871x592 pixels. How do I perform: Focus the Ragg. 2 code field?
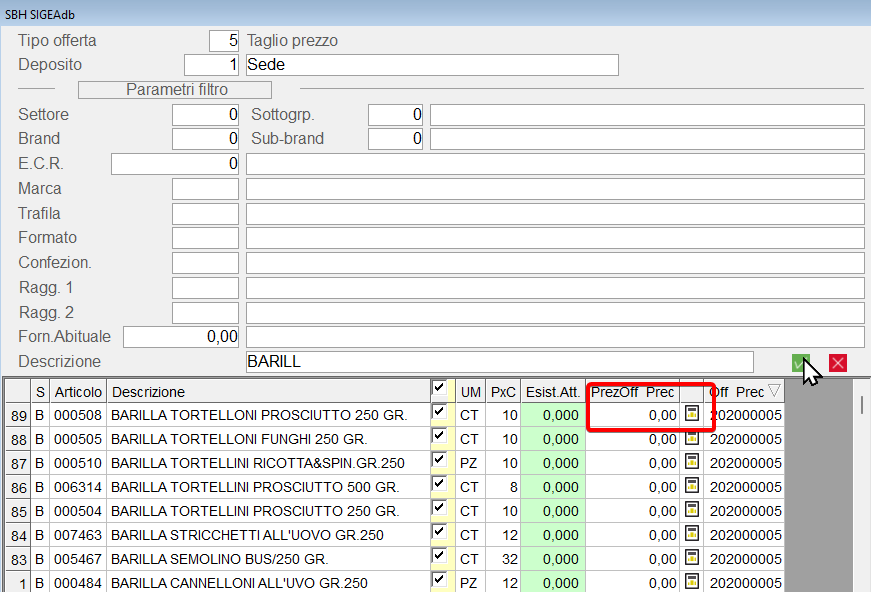pos(206,313)
